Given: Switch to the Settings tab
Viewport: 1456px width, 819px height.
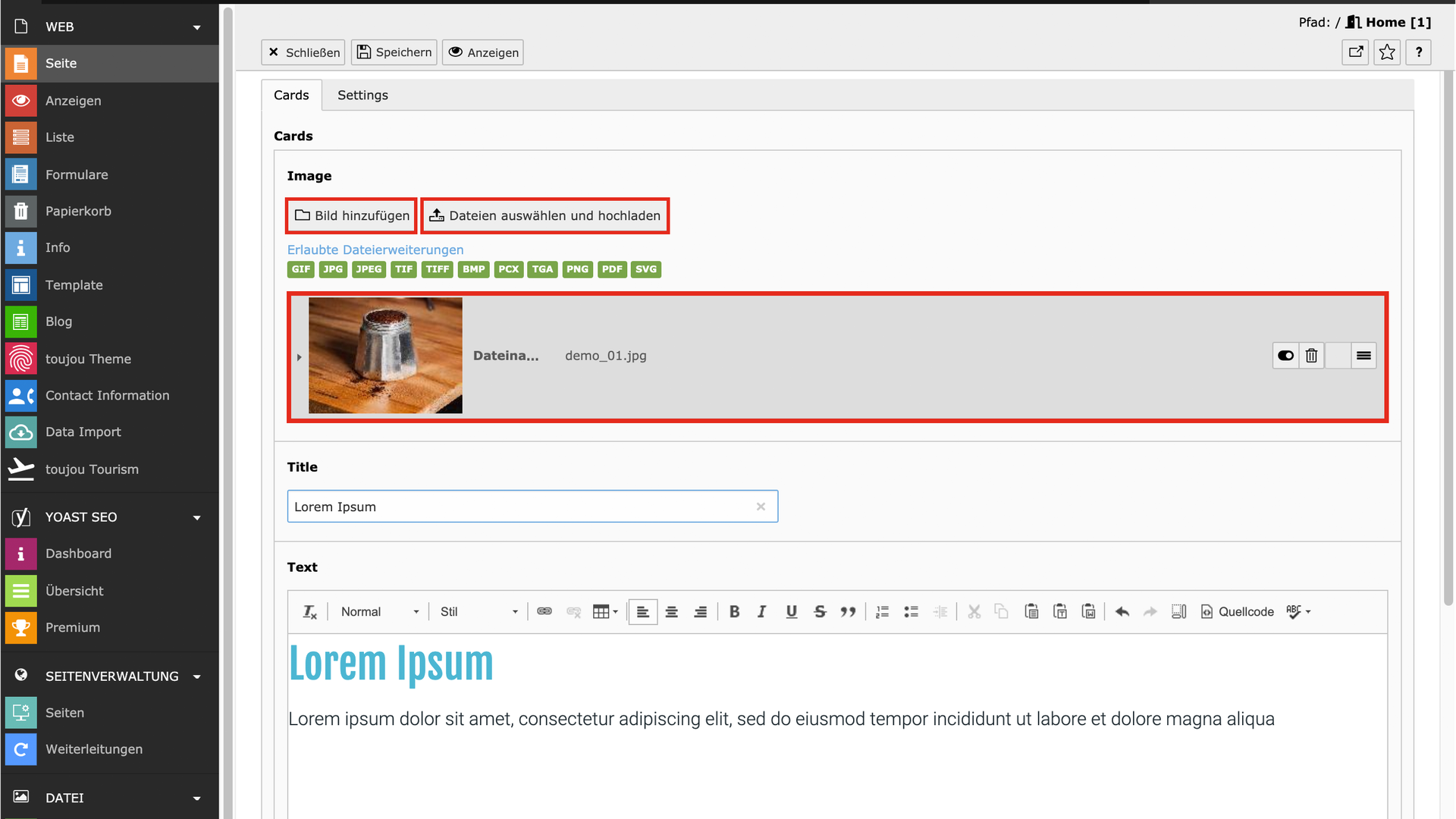Looking at the screenshot, I should tap(362, 96).
